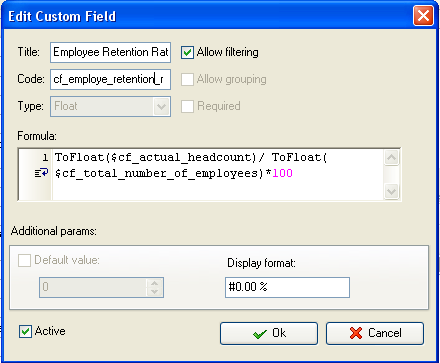The height and width of the screenshot is (363, 440).
Task: Focus the Code input field
Action: click(111, 79)
